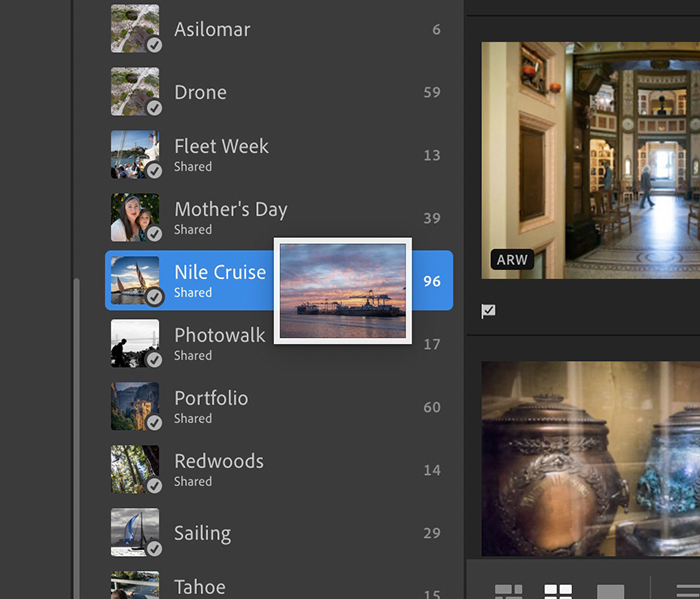Click the Shared label under Redwoods
This screenshot has width=700, height=599.
pos(193,481)
